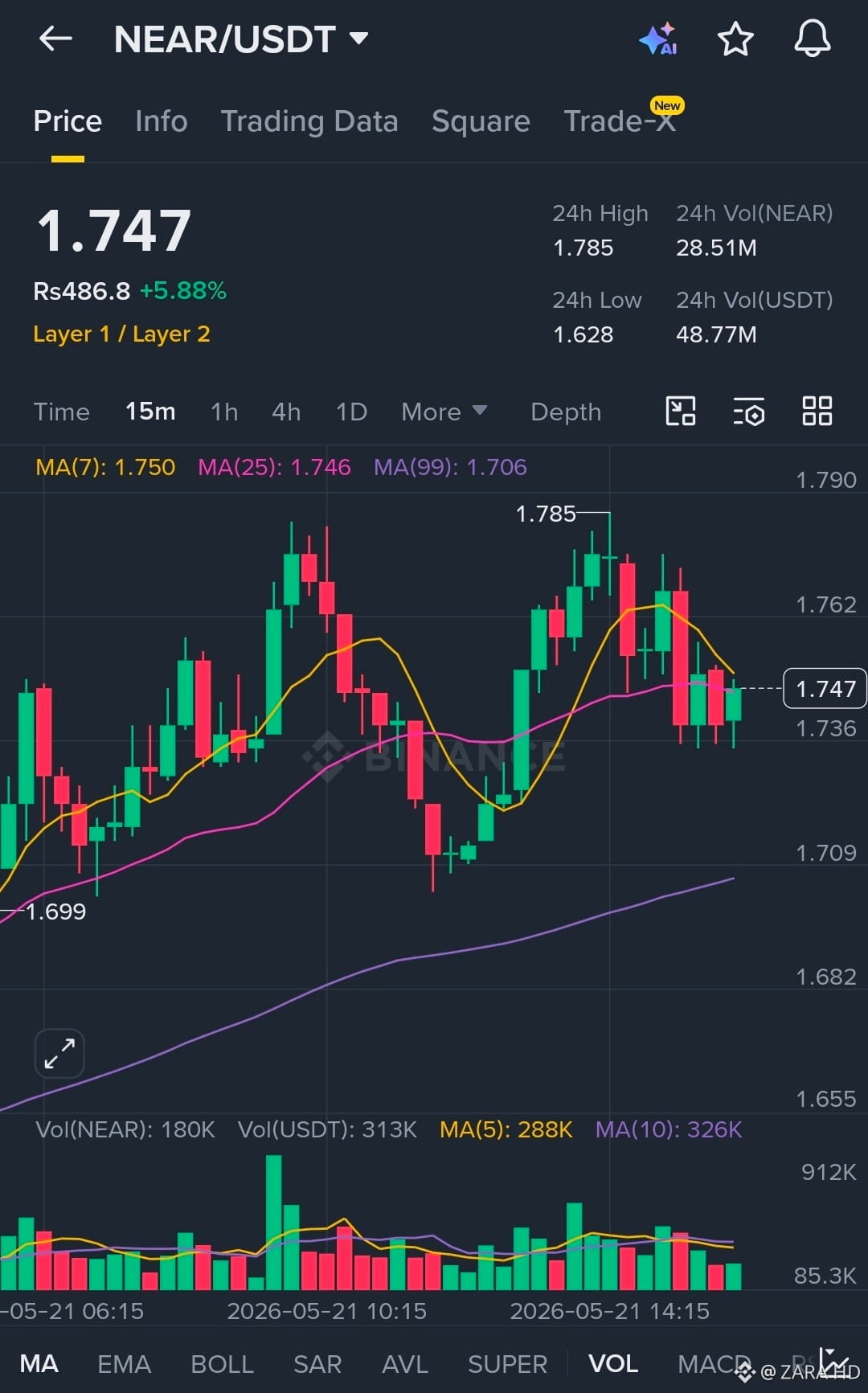Screen dimensions: 868x1393
Task: Expand the More timeframes dropdown
Action: pos(444,412)
